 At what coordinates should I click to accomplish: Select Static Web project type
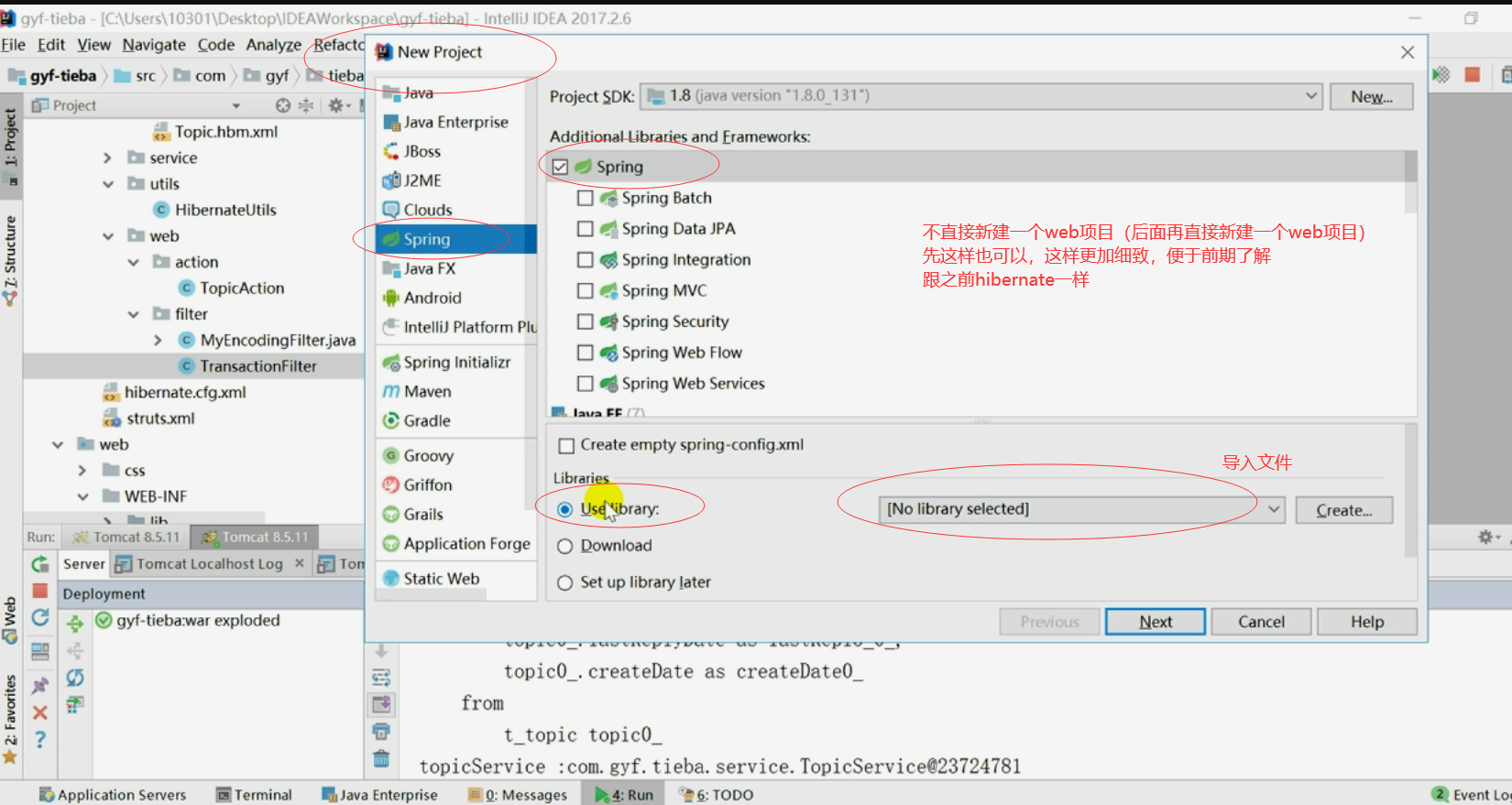[x=455, y=578]
